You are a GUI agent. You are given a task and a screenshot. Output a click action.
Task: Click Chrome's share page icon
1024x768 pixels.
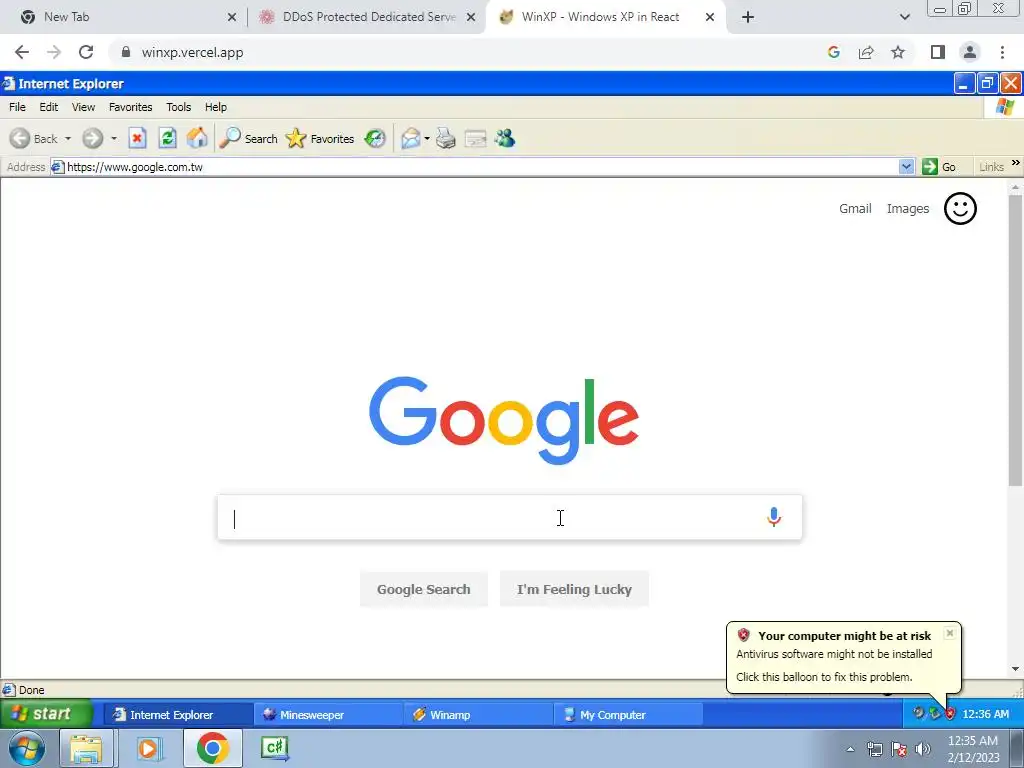866,52
